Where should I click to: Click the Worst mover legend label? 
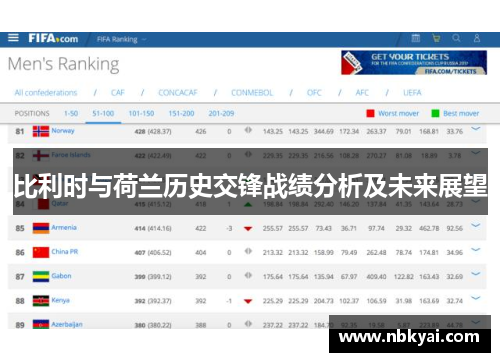398,113
